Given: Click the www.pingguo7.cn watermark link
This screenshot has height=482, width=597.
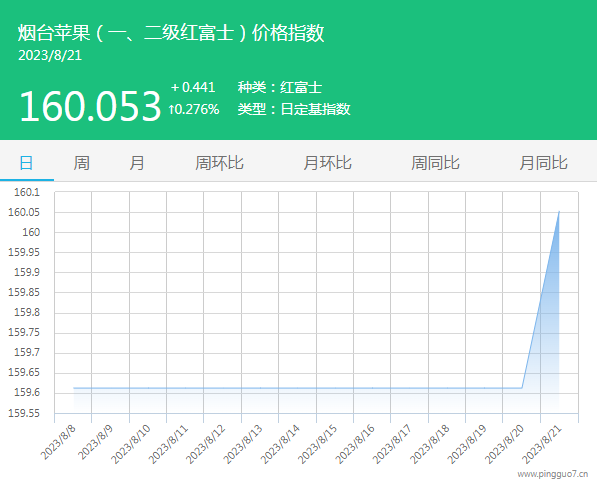Looking at the screenshot, I should [x=552, y=474].
